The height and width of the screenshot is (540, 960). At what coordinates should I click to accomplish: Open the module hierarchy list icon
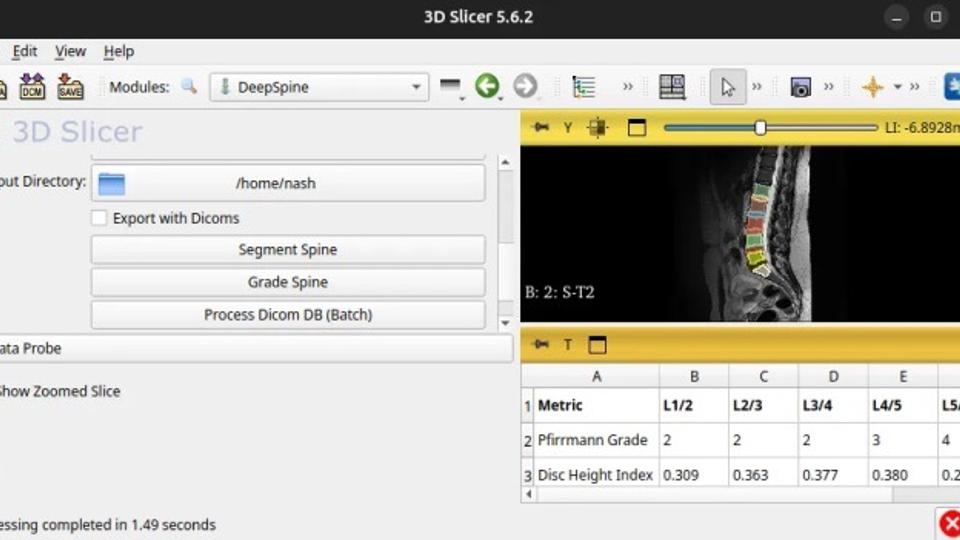tap(583, 86)
